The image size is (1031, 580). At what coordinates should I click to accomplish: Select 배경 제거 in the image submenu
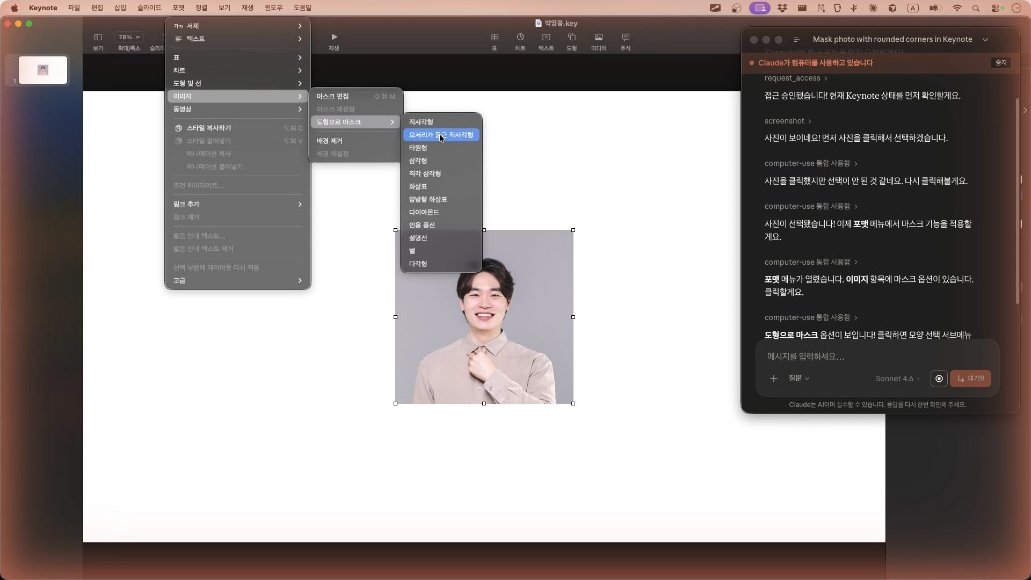356,141
